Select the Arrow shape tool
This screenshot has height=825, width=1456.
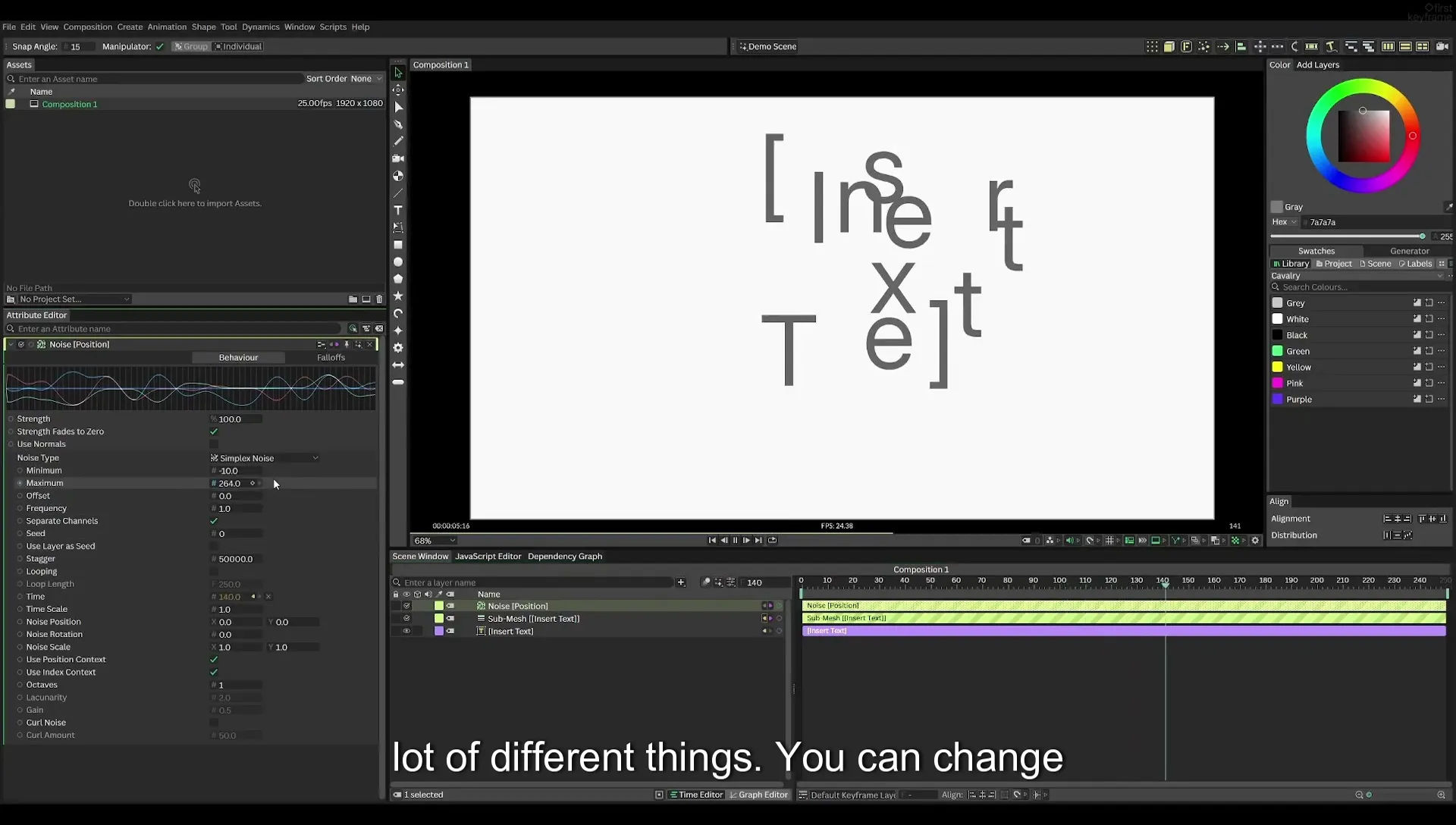(x=398, y=365)
